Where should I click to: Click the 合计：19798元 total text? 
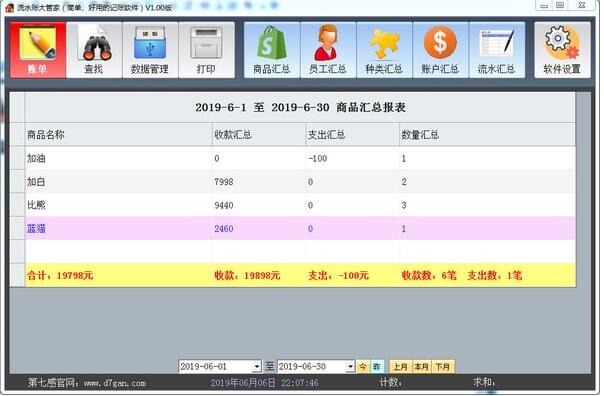[x=60, y=275]
